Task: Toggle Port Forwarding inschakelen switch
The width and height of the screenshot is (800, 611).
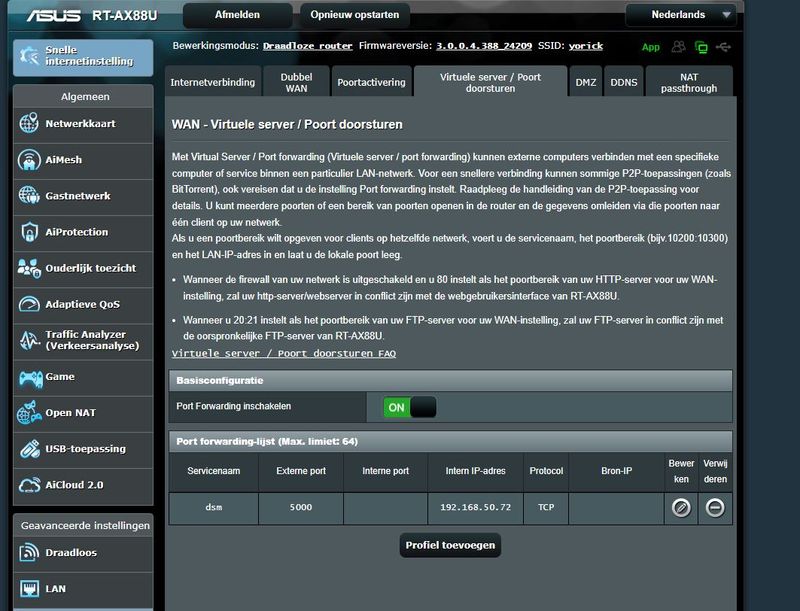Action: tap(410, 407)
